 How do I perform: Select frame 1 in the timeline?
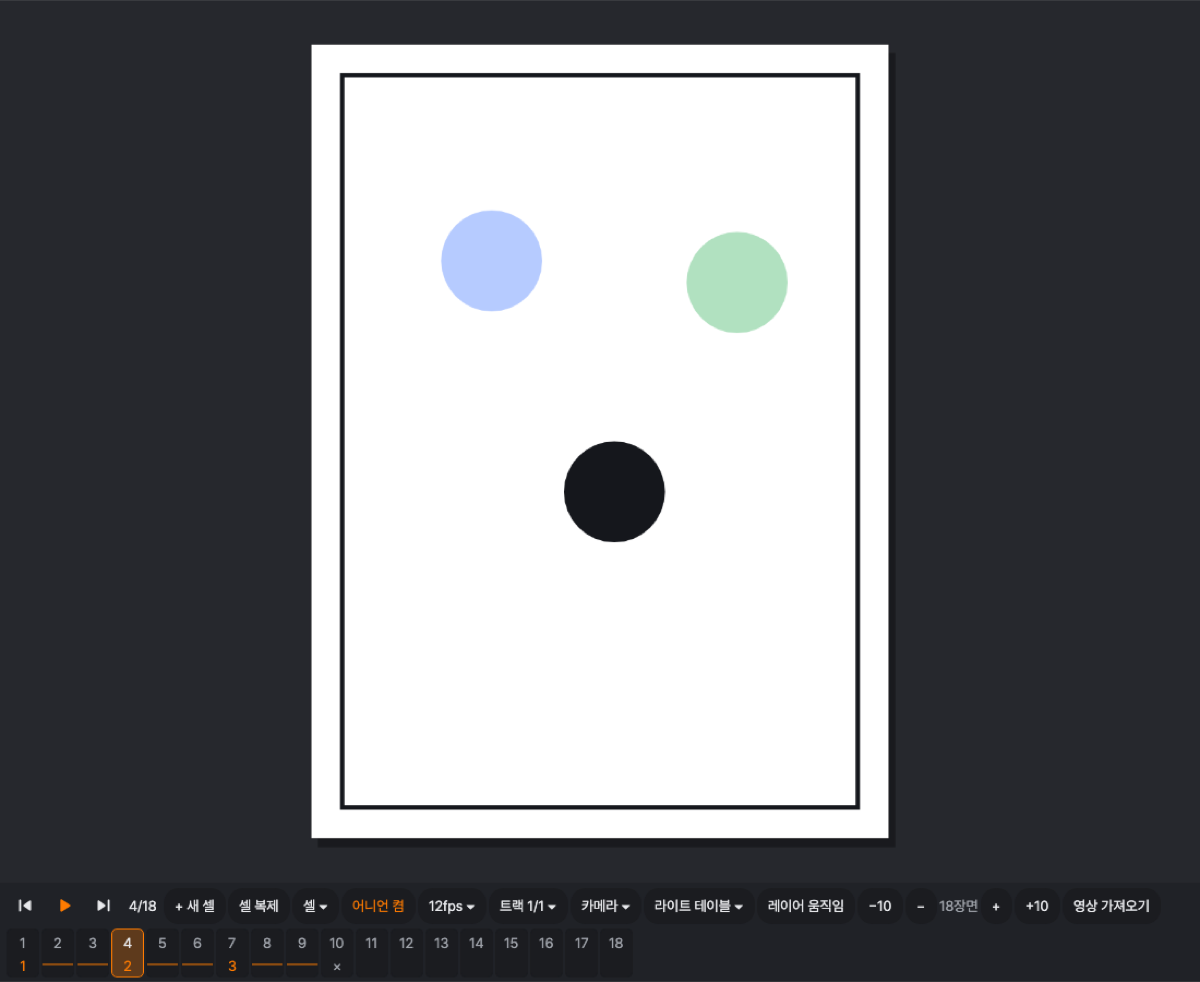point(23,953)
